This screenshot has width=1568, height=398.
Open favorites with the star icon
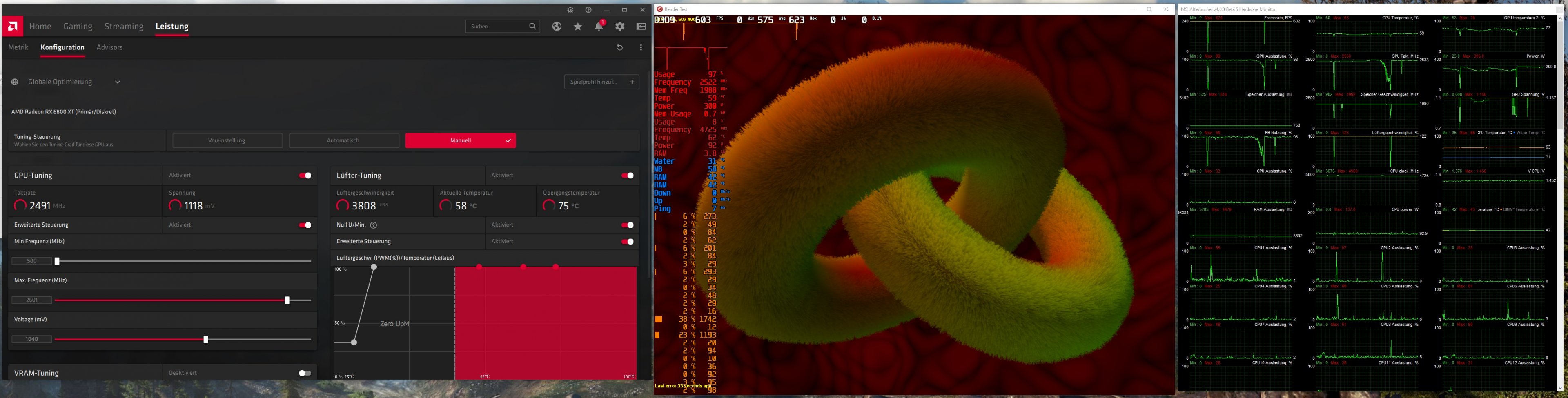tap(578, 26)
